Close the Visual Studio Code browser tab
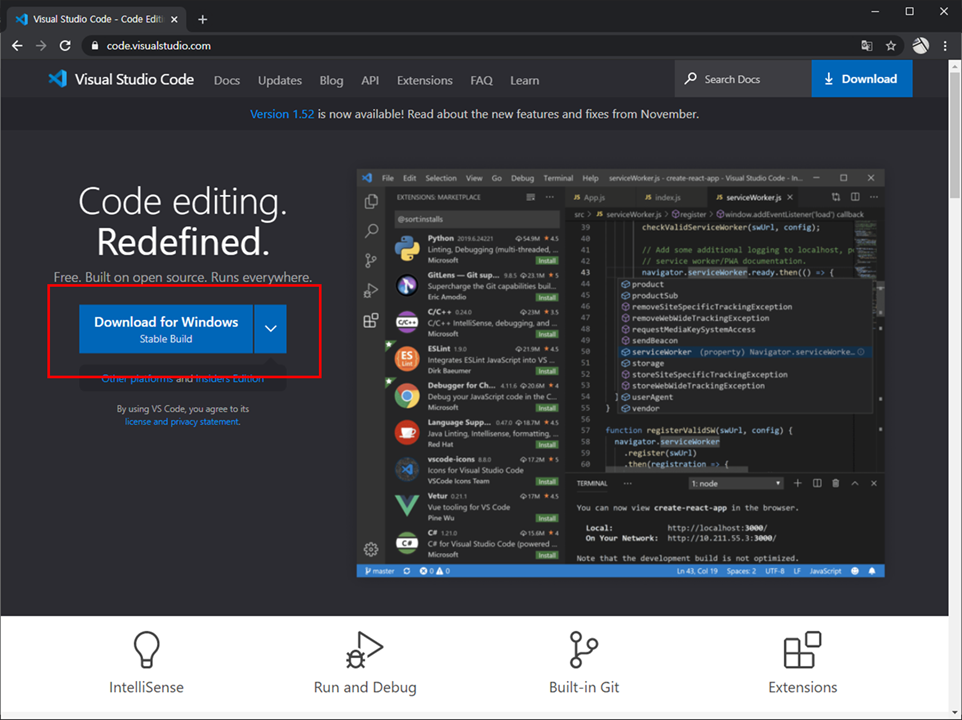The height and width of the screenshot is (720, 962). click(174, 20)
